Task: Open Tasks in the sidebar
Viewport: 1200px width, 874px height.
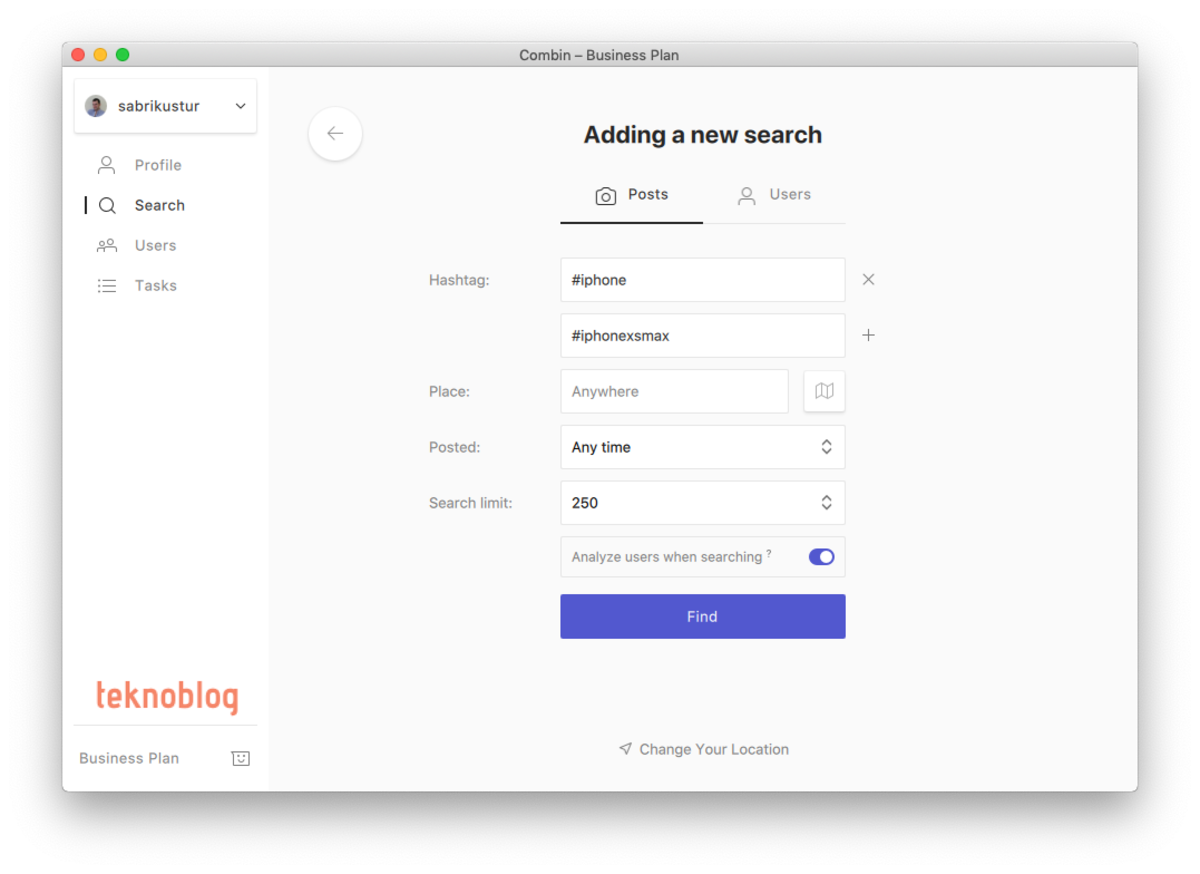Action: [155, 286]
